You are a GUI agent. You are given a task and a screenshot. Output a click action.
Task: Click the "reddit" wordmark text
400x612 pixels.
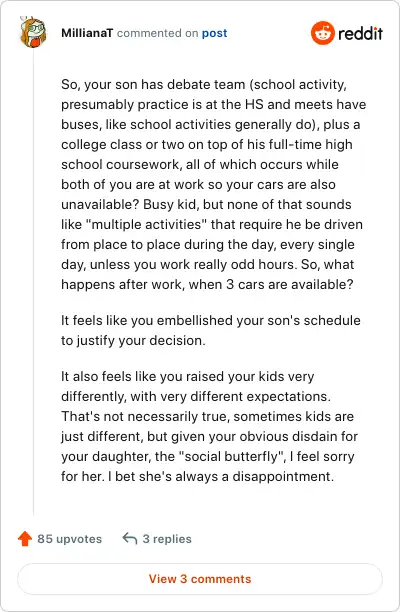(x=360, y=33)
